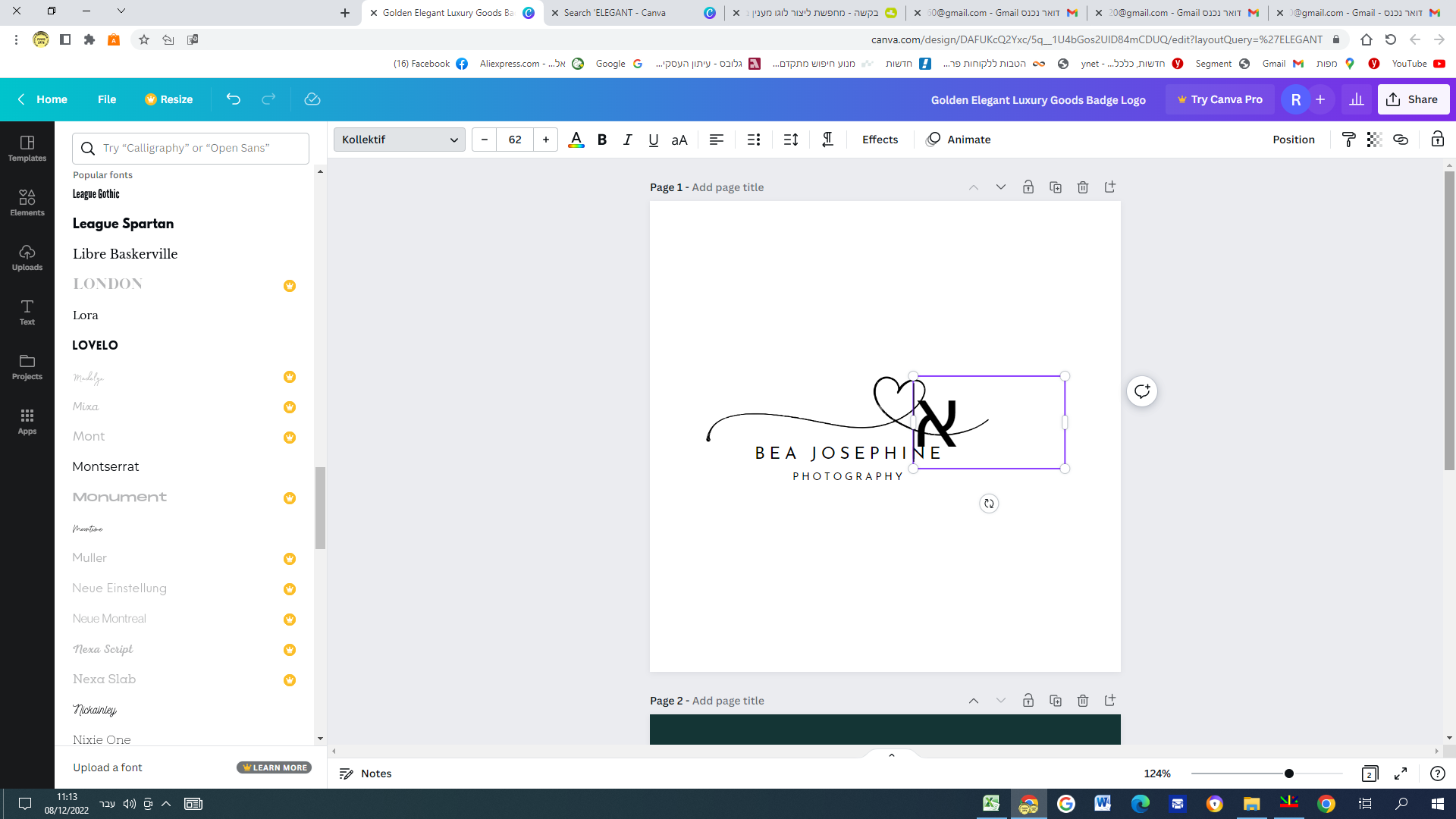Click the transparency checkerboard icon
This screenshot has width=1456, height=819.
click(x=1374, y=140)
